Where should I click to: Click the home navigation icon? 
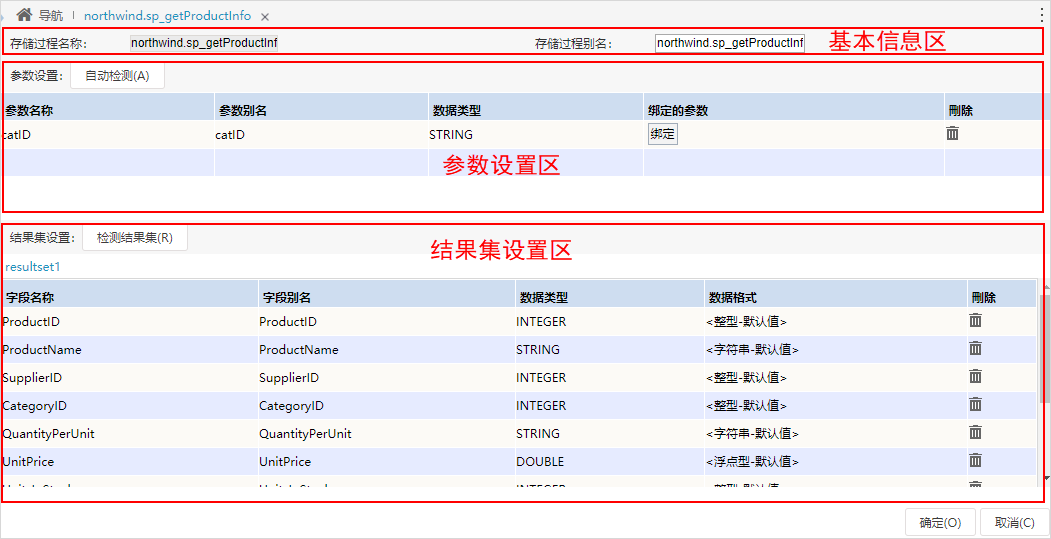24,14
